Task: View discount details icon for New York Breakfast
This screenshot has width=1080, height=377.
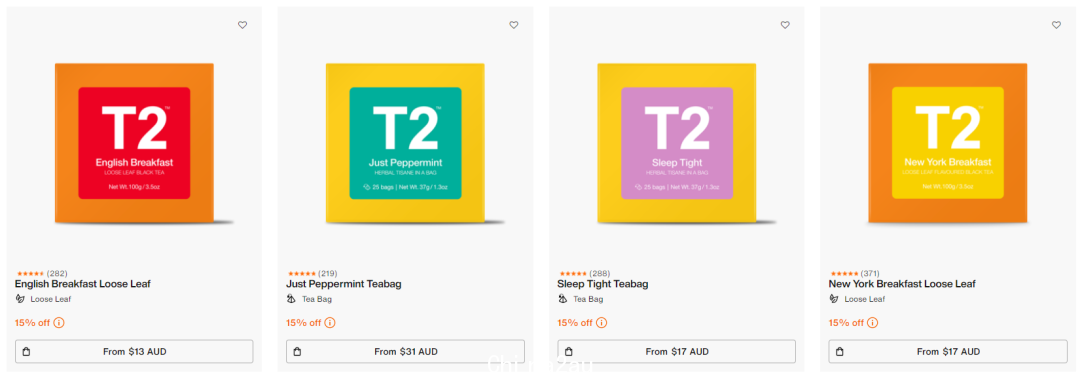Action: point(873,323)
